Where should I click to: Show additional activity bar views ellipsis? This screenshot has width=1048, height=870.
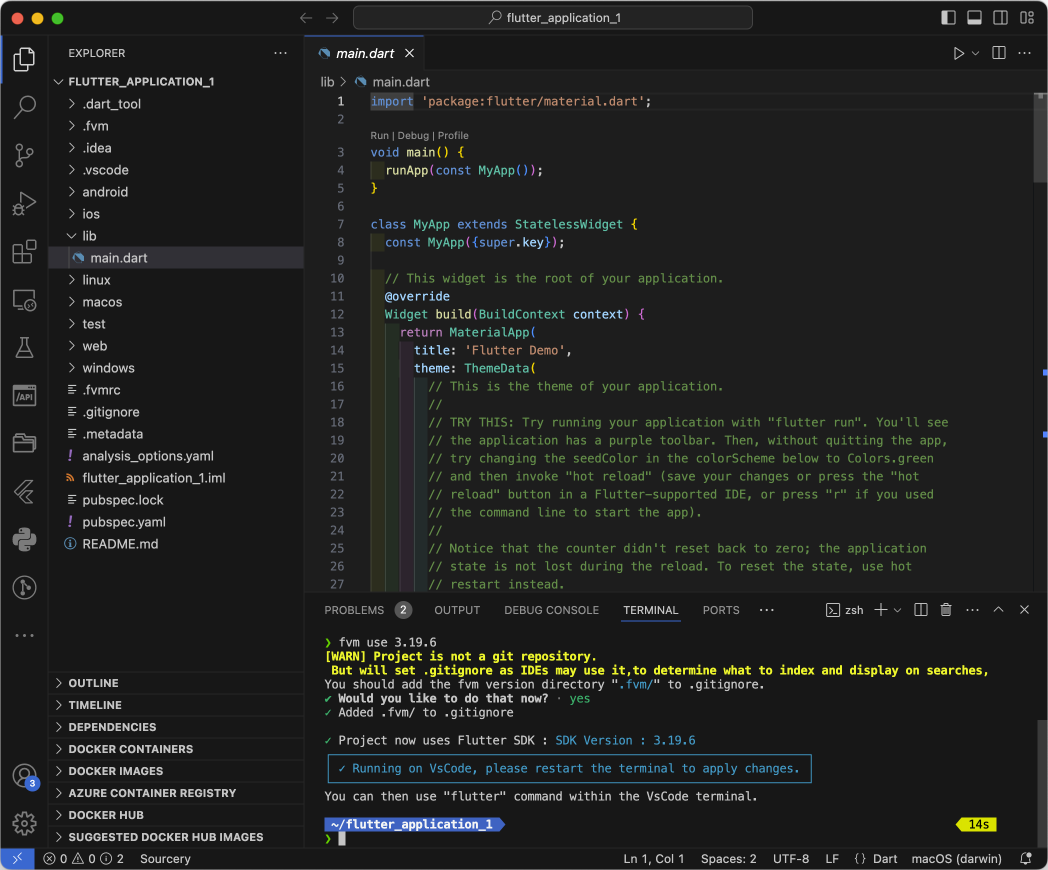(x=24, y=635)
